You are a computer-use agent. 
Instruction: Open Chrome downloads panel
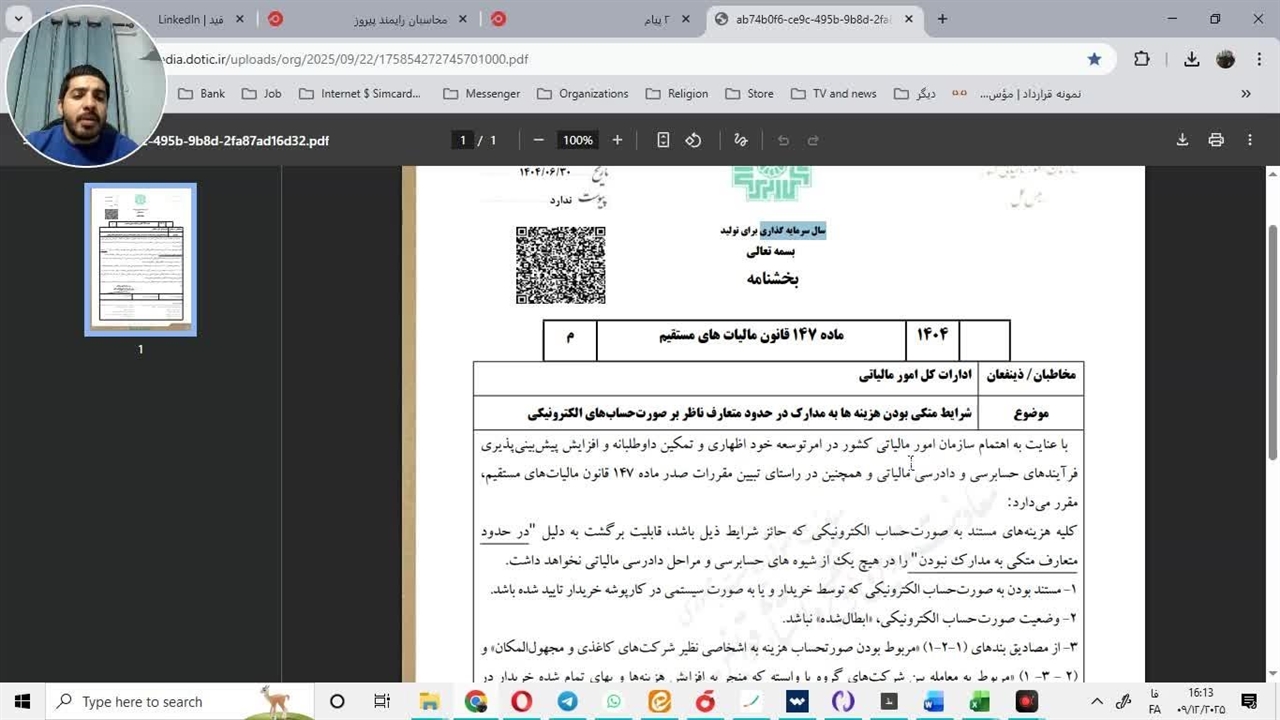click(x=1192, y=59)
